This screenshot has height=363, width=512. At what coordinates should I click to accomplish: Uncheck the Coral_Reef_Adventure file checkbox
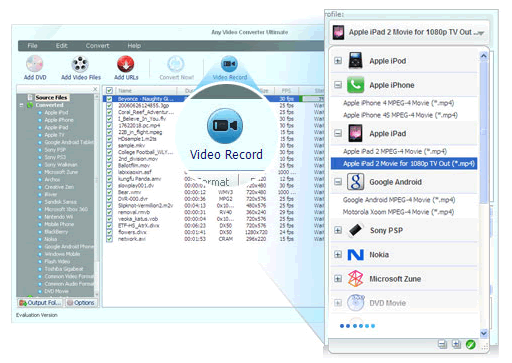pyautogui.click(x=109, y=112)
